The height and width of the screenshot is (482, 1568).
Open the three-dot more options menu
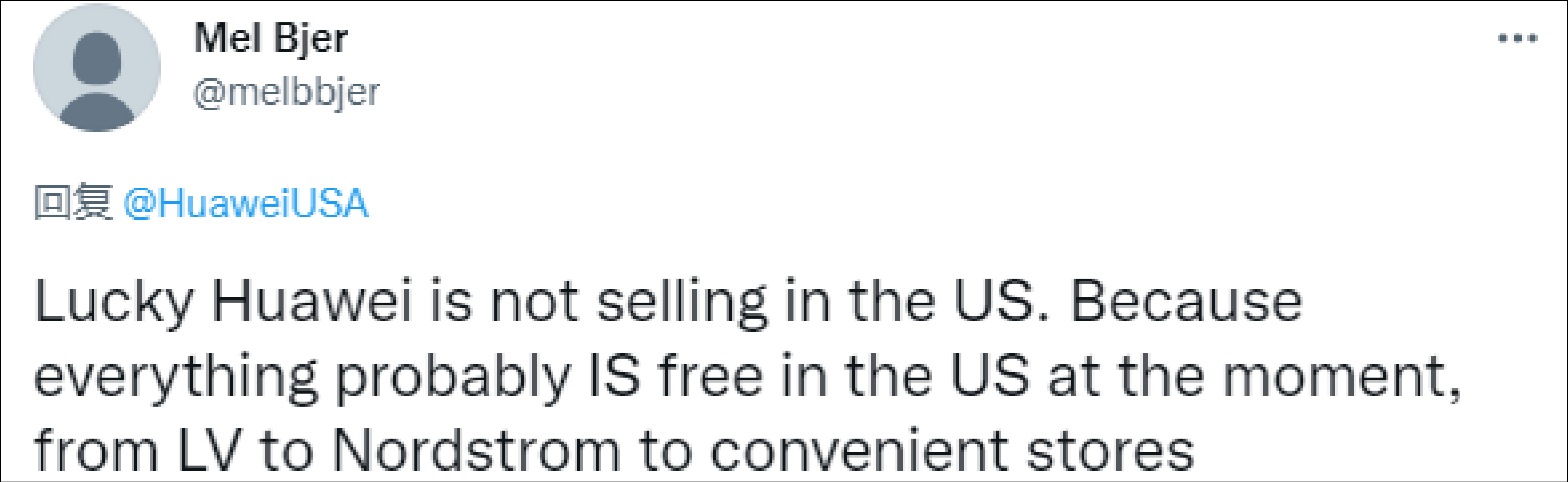click(1518, 38)
